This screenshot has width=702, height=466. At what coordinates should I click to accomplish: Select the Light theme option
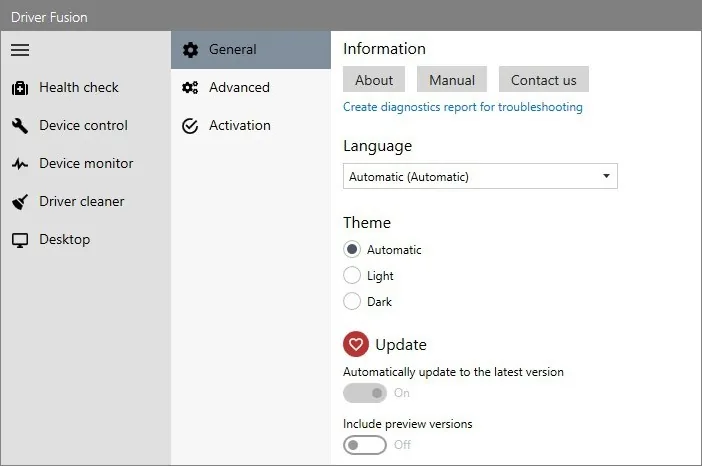coord(352,275)
